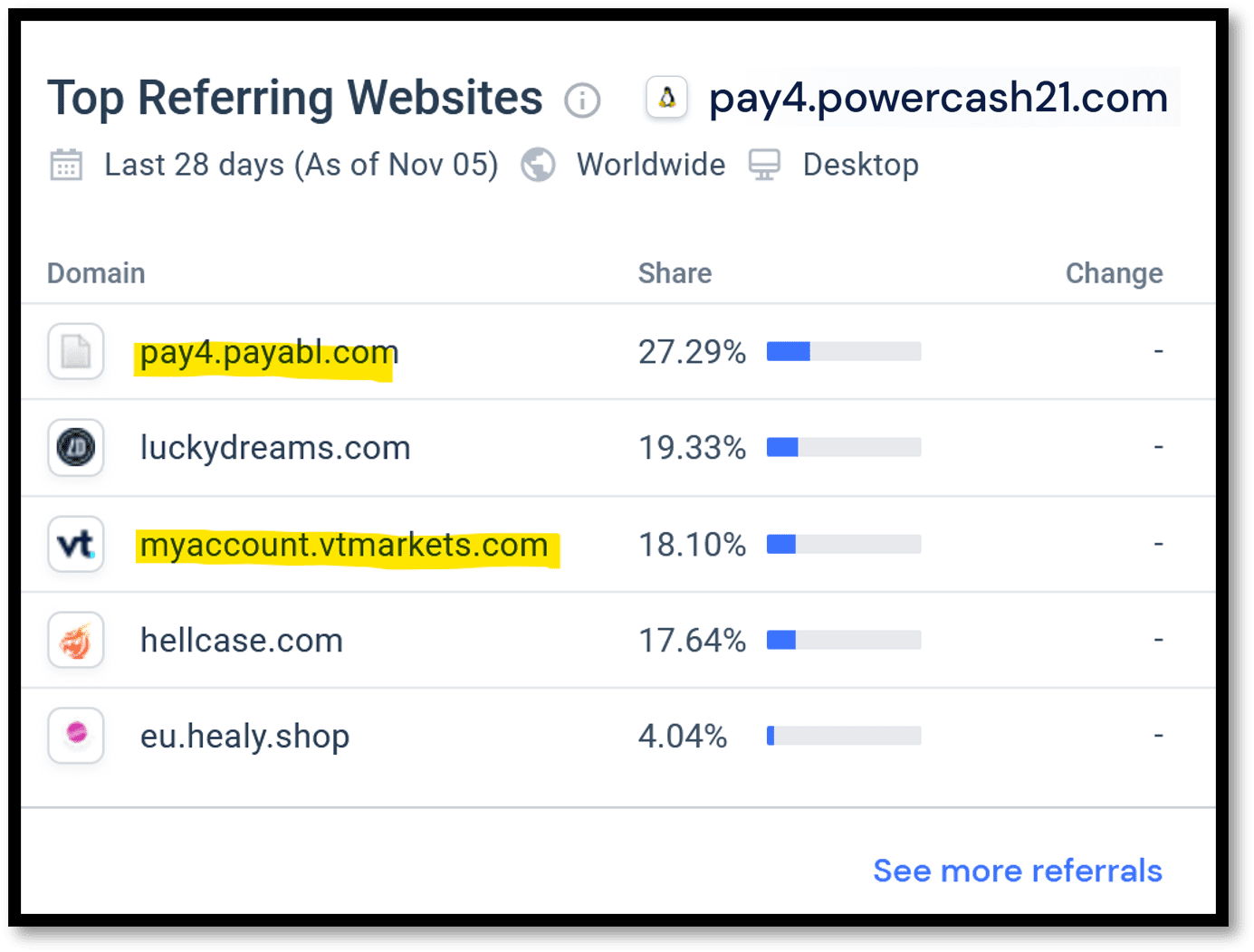Click the 27.29% share bar
1254x952 pixels.
844,351
